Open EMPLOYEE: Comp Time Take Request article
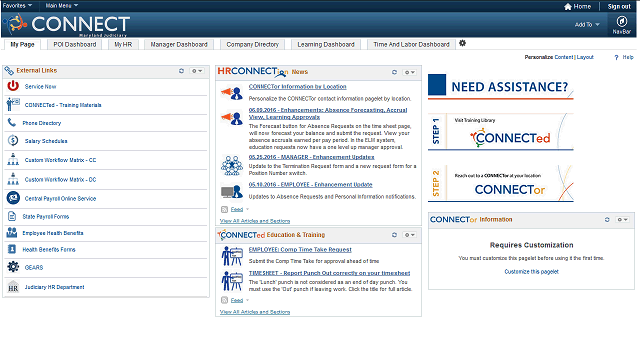This screenshot has height=360, width=640. tap(300, 249)
